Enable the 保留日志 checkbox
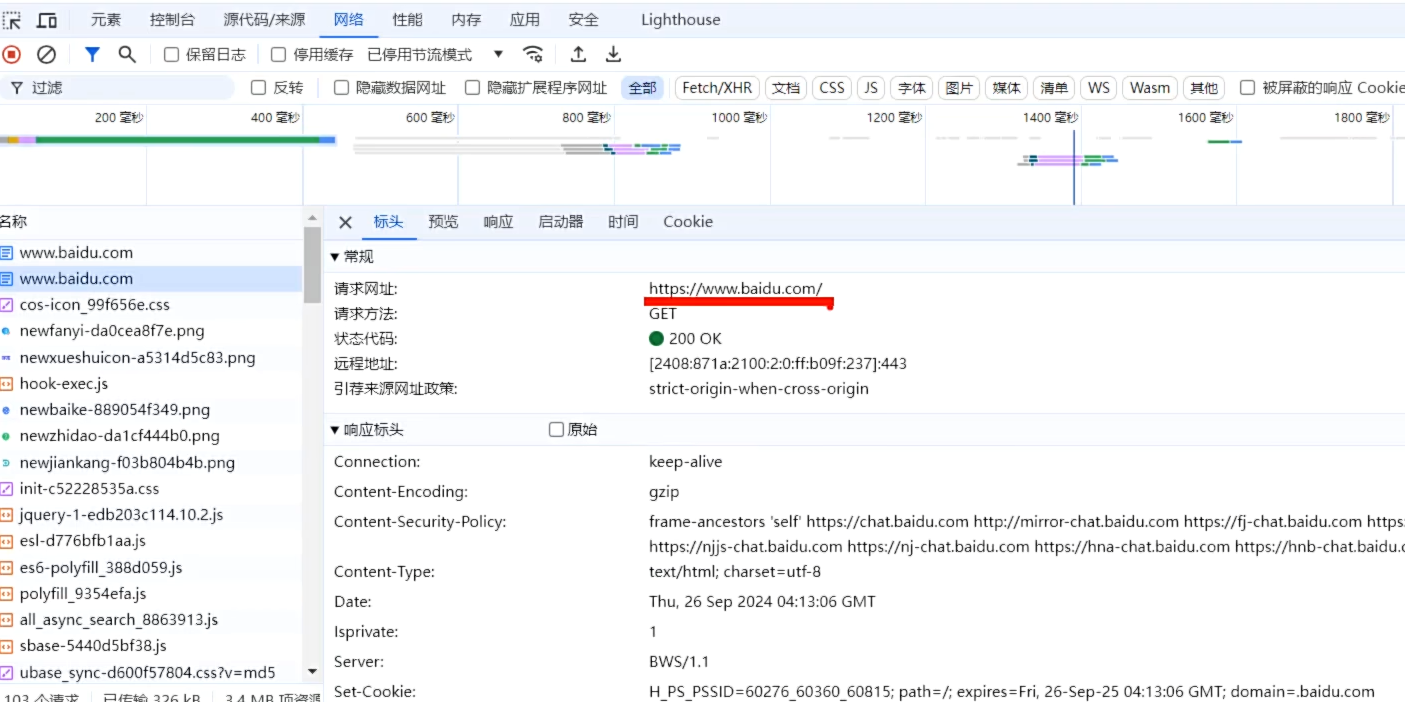 point(171,55)
